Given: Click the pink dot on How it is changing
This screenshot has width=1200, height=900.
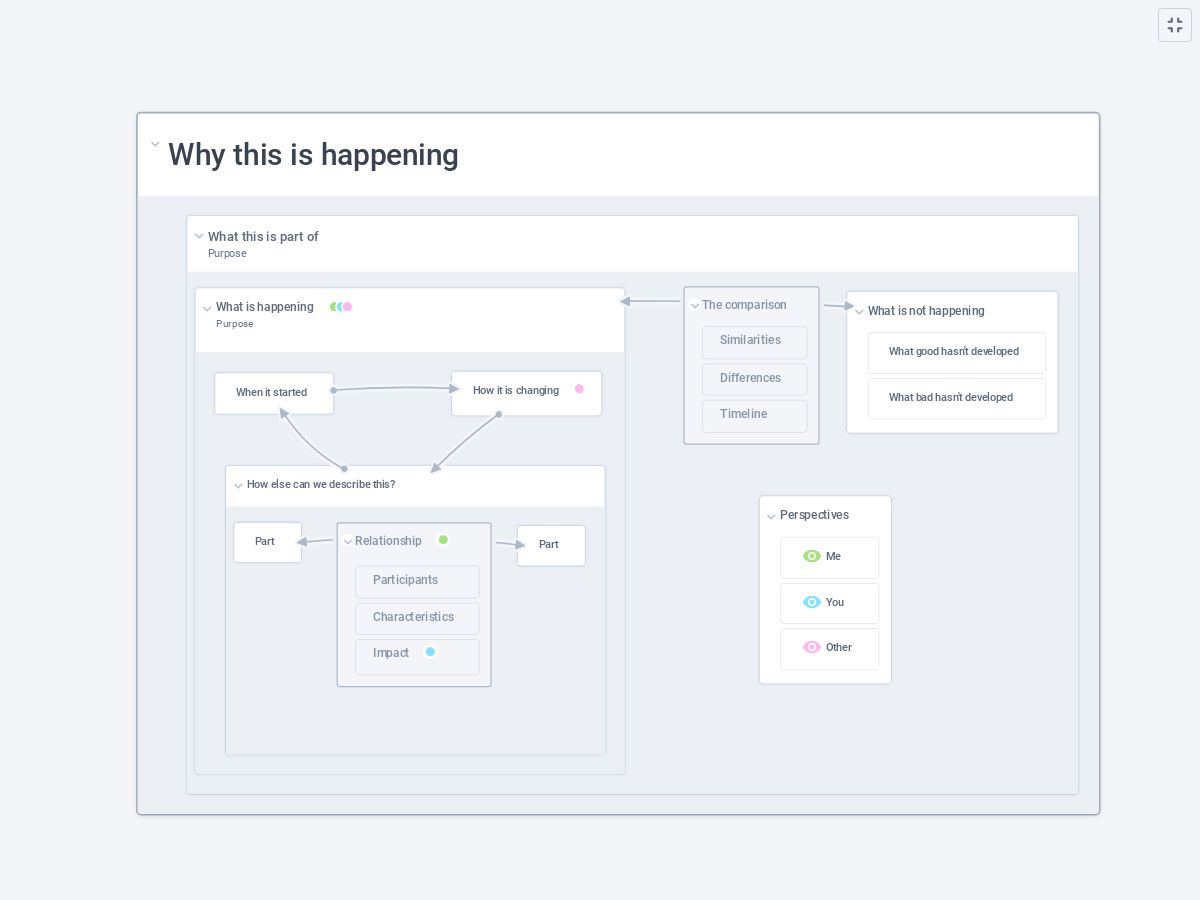Looking at the screenshot, I should pyautogui.click(x=579, y=389).
